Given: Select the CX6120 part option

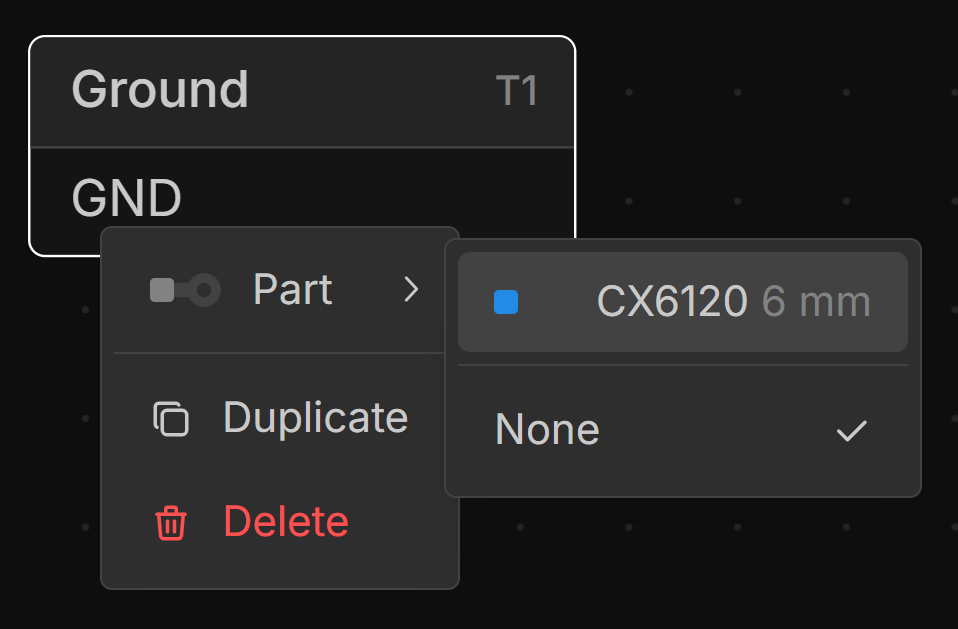Looking at the screenshot, I should point(671,302).
